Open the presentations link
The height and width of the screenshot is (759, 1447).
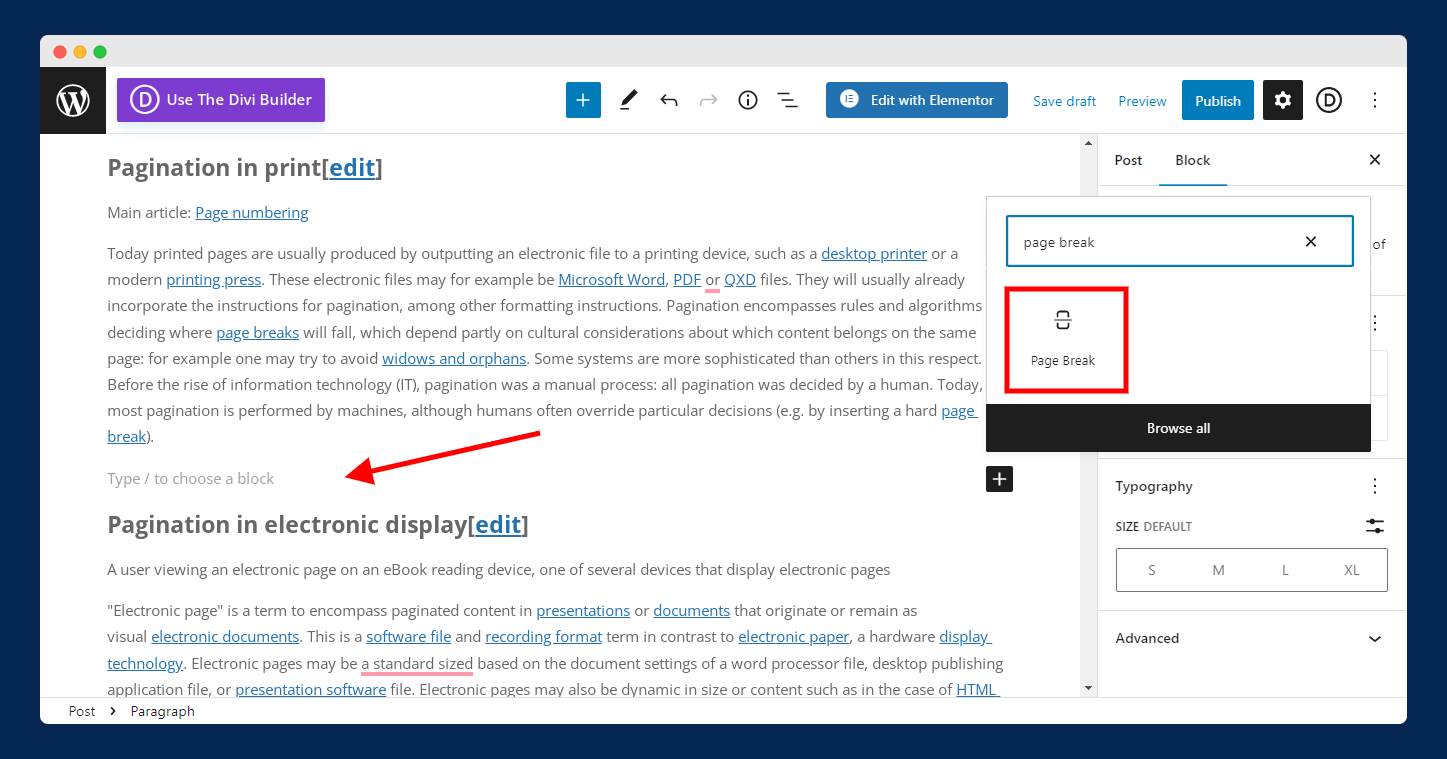point(583,610)
